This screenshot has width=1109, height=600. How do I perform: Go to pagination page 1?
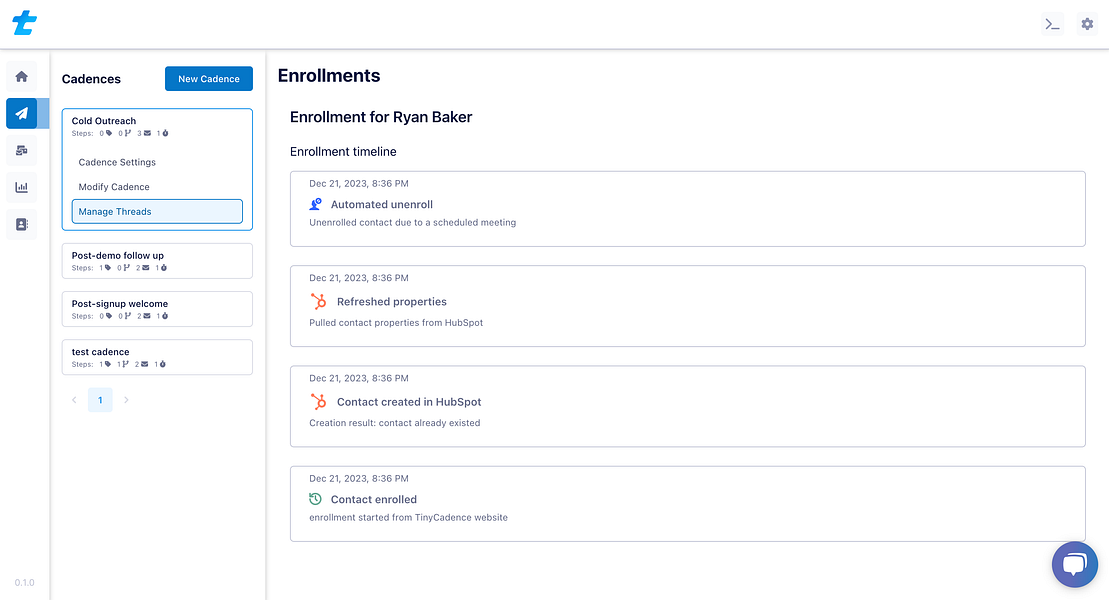pos(100,400)
